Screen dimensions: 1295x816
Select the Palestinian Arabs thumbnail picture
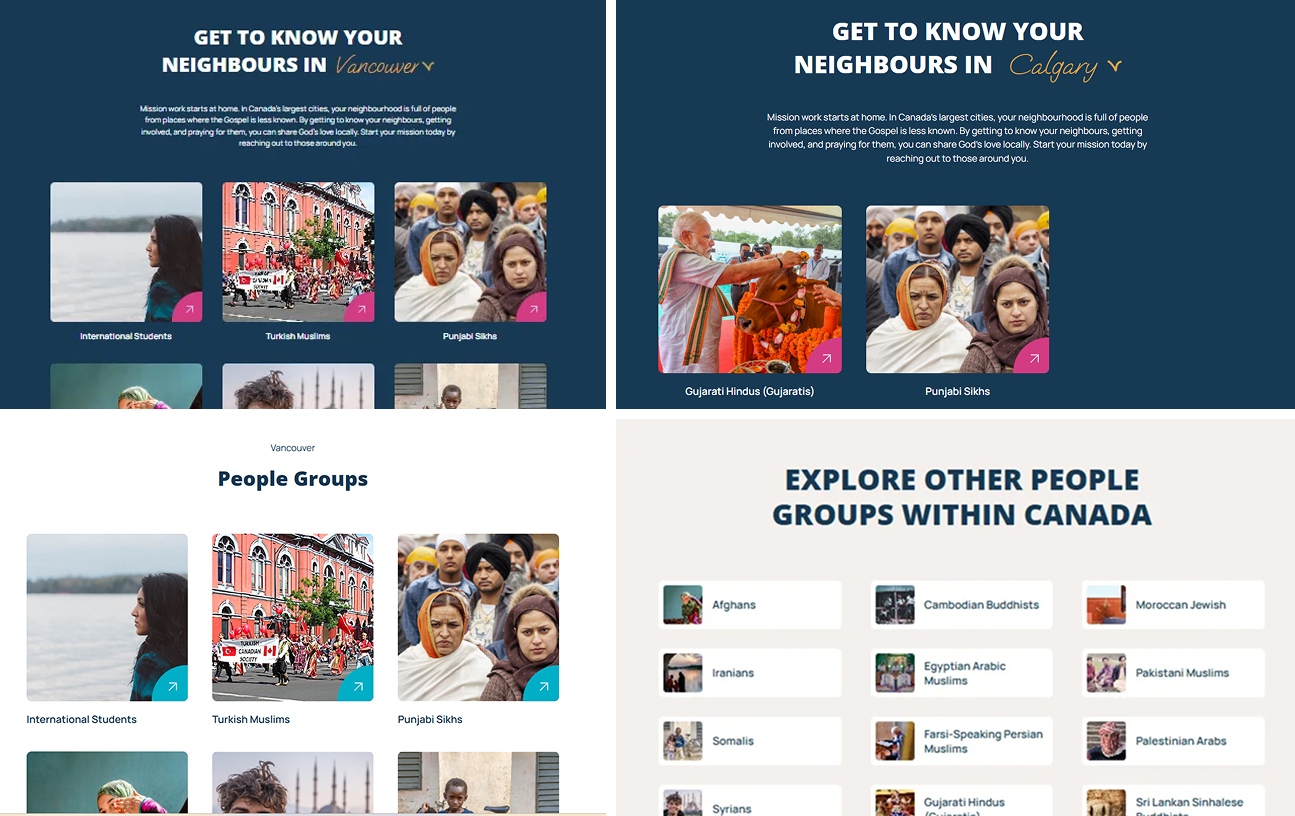[x=1105, y=740]
